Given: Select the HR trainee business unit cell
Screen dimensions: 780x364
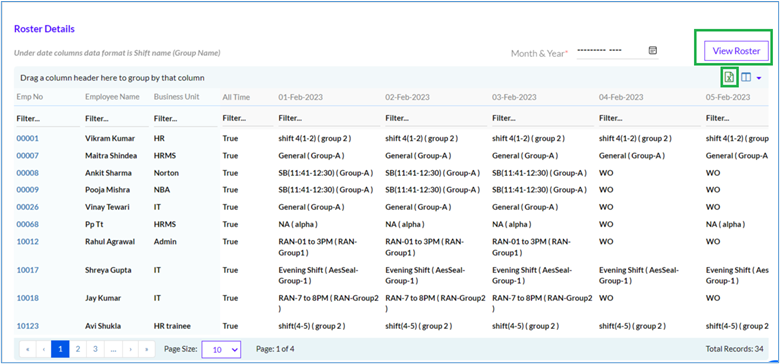Looking at the screenshot, I should point(172,326).
